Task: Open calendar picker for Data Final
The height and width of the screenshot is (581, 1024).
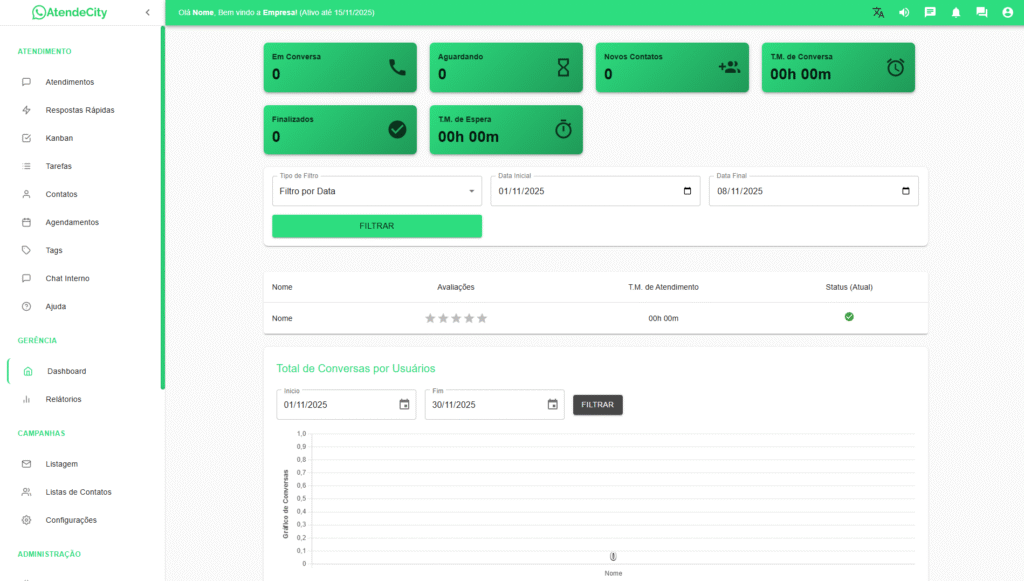Action: point(906,191)
